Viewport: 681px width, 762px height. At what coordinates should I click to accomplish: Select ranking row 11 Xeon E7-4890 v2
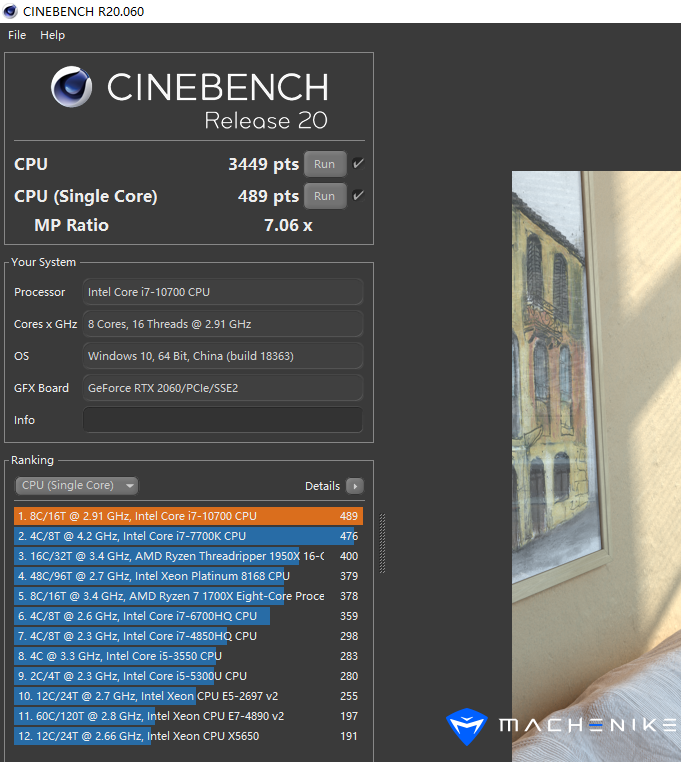pyautogui.click(x=189, y=716)
